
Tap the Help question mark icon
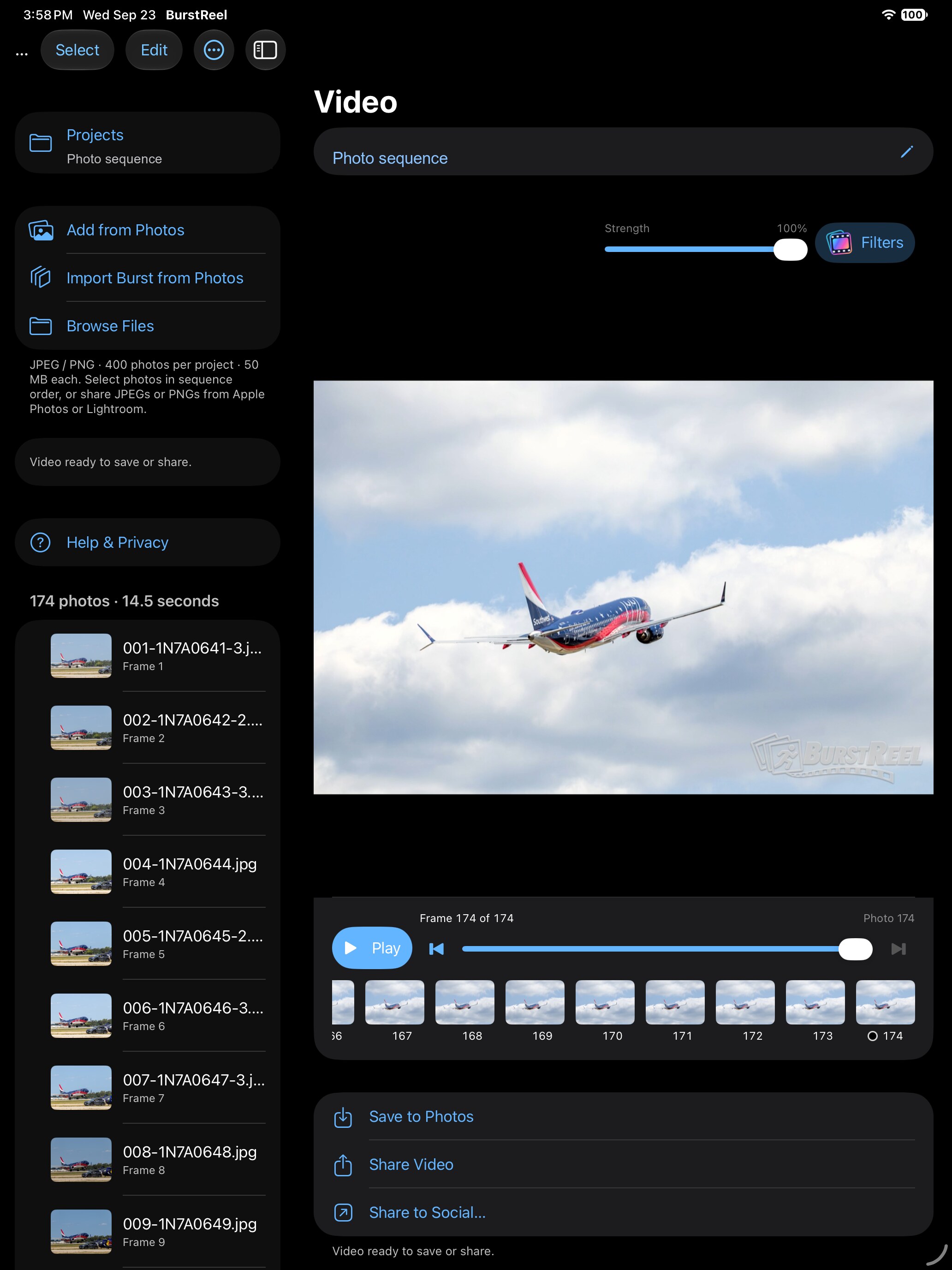tap(40, 543)
